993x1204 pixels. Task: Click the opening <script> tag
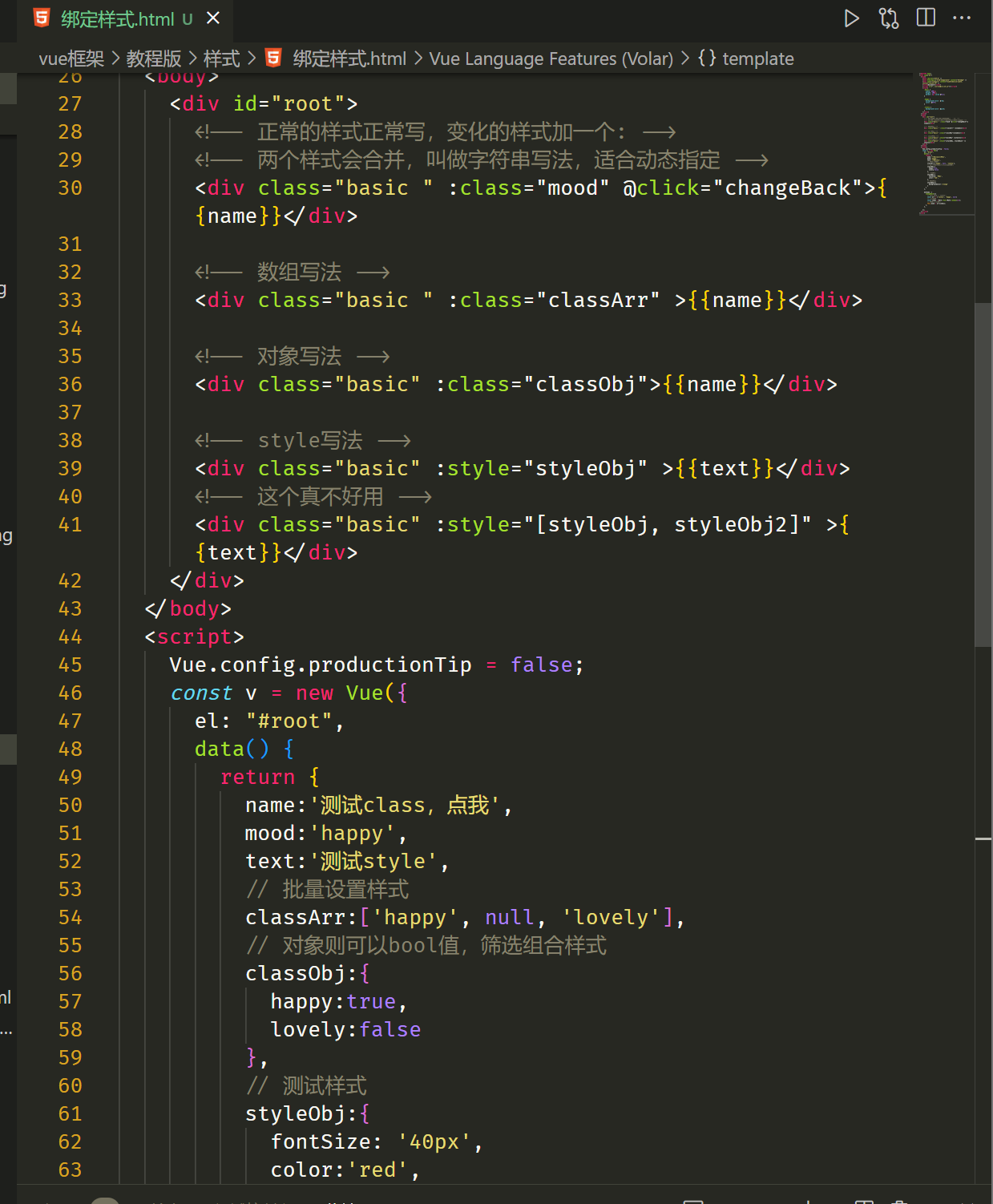coord(195,636)
